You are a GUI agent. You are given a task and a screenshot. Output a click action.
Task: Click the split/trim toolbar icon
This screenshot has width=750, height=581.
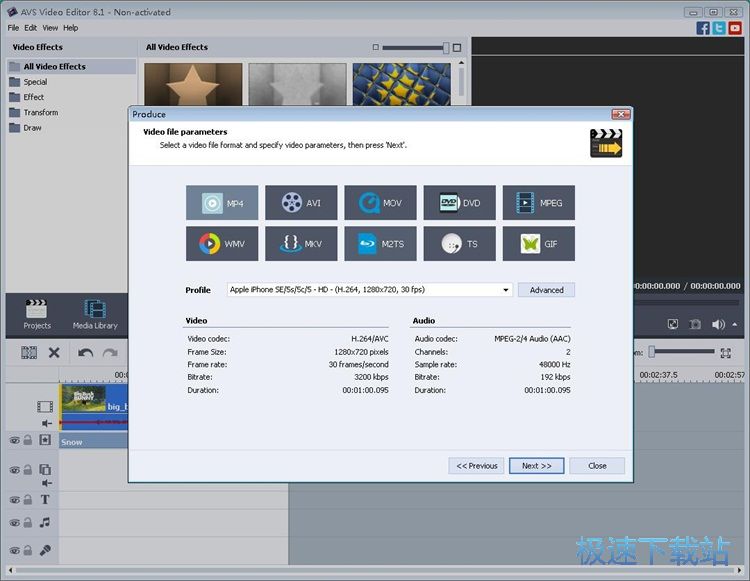29,353
